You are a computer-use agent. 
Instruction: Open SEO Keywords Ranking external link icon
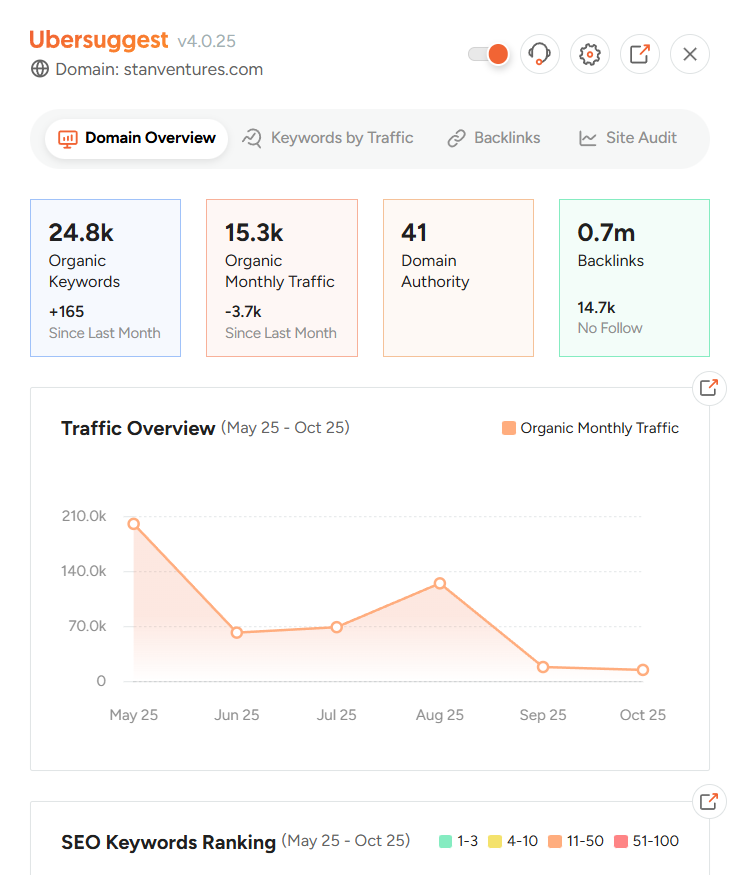coord(709,801)
